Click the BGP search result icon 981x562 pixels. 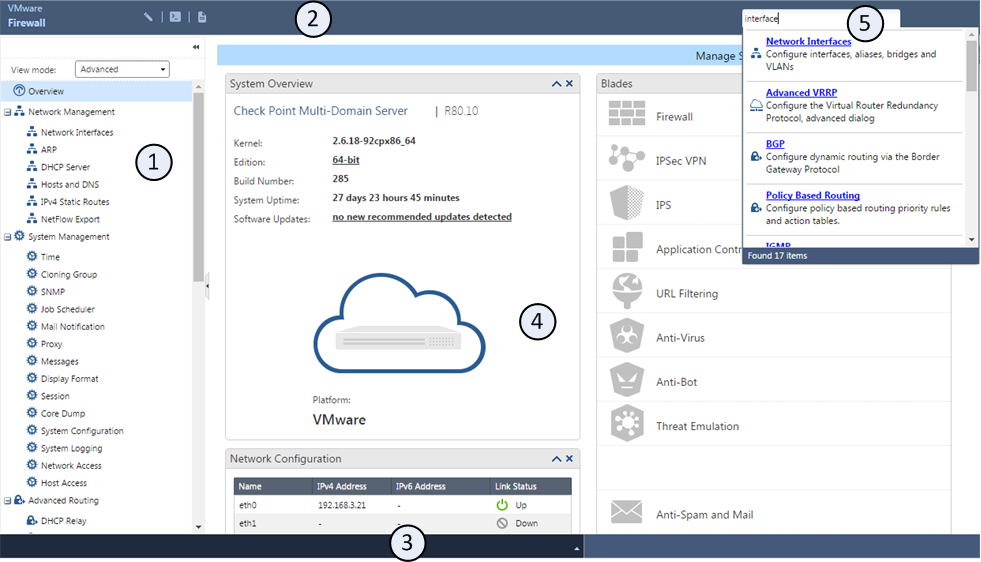756,156
